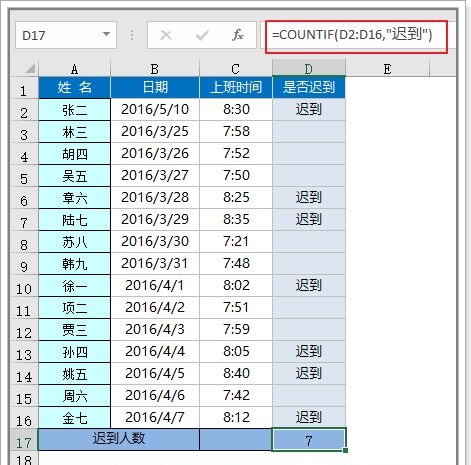The image size is (471, 465).
Task: Click the fill handle of cell D17
Action: tap(345, 450)
